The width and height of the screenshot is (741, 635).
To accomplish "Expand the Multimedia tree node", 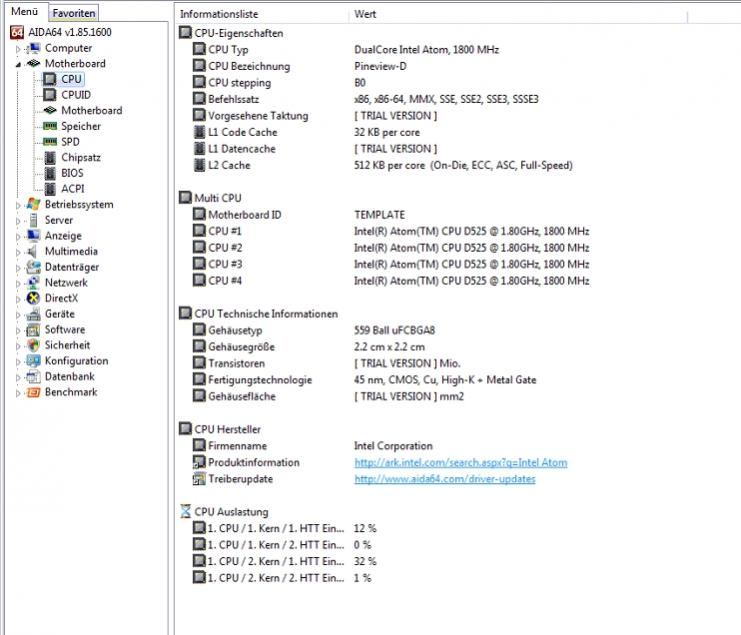I will (x=18, y=252).
